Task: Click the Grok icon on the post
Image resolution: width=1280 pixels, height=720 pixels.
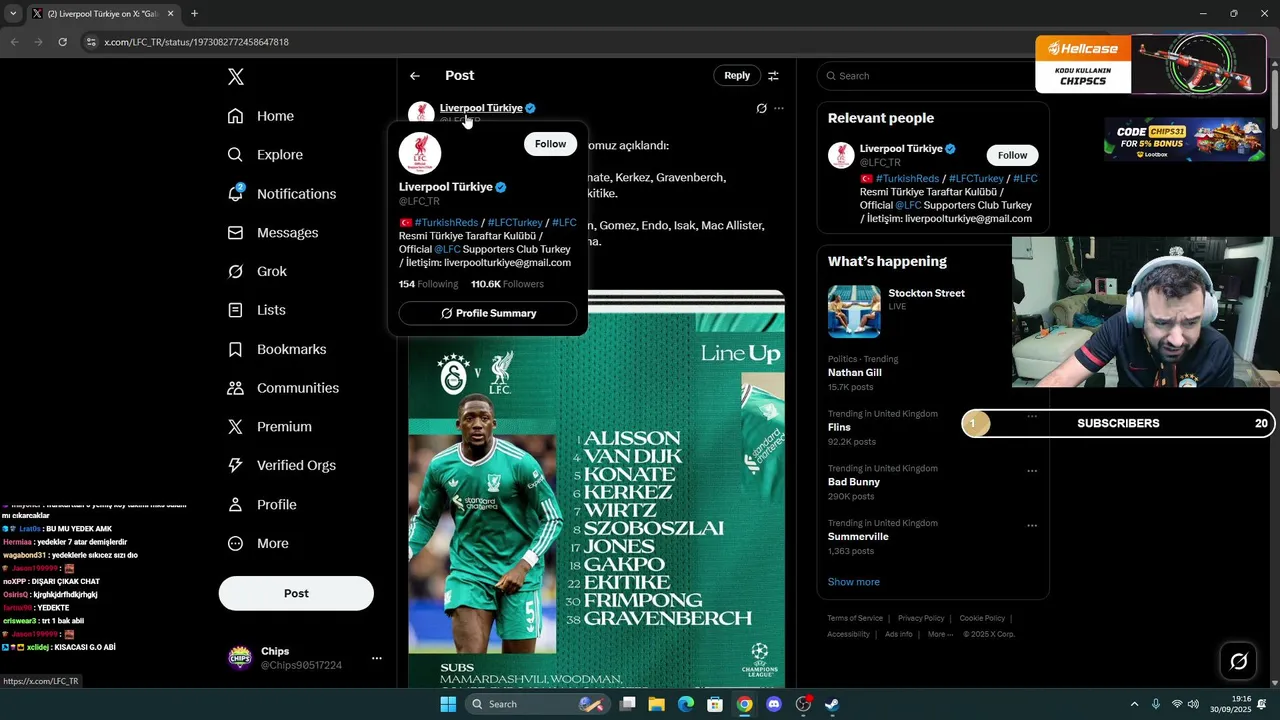Action: coord(761,108)
